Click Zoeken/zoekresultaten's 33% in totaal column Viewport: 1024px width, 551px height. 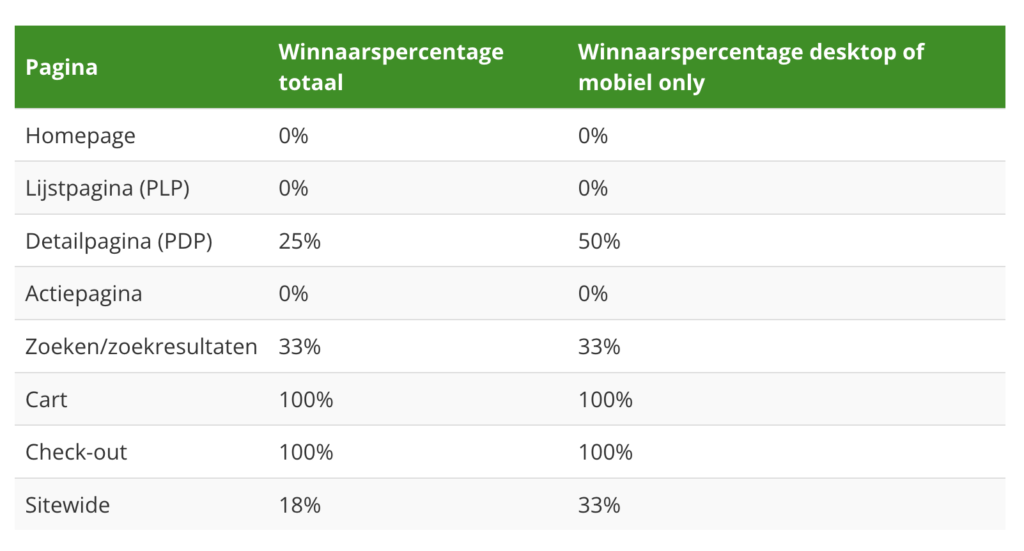299,347
